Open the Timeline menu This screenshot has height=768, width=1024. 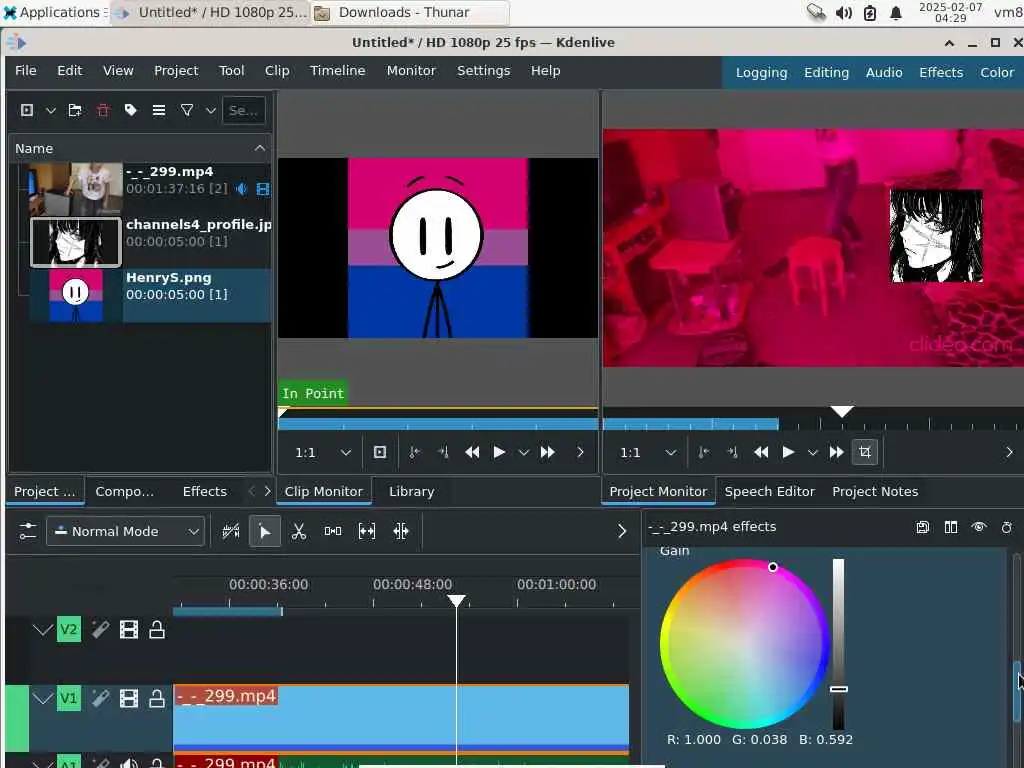(x=338, y=71)
